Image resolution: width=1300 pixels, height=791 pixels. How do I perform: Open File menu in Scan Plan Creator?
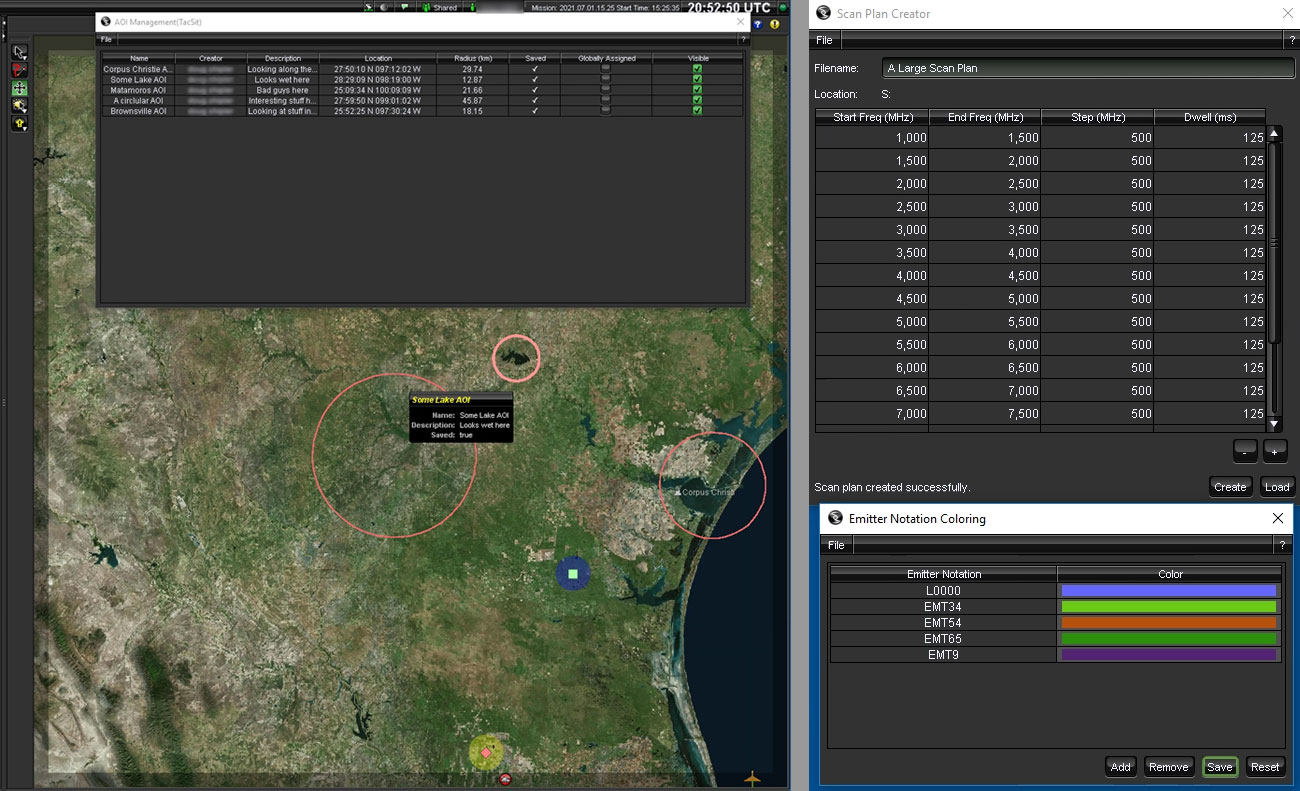point(824,40)
